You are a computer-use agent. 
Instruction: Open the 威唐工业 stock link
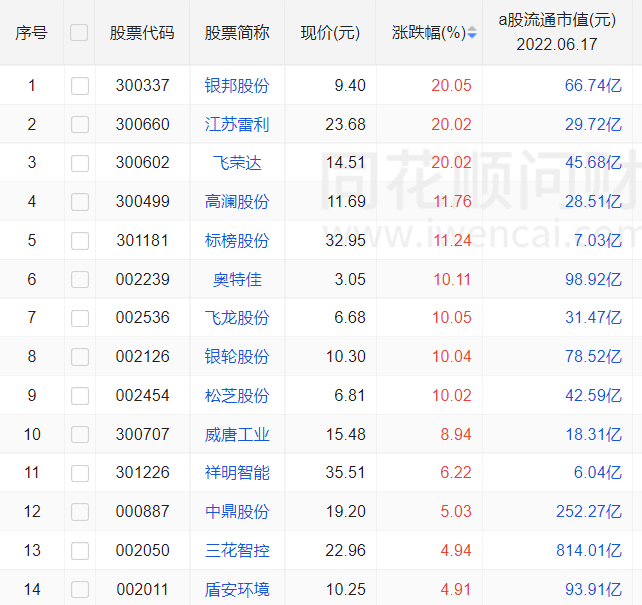coord(237,434)
